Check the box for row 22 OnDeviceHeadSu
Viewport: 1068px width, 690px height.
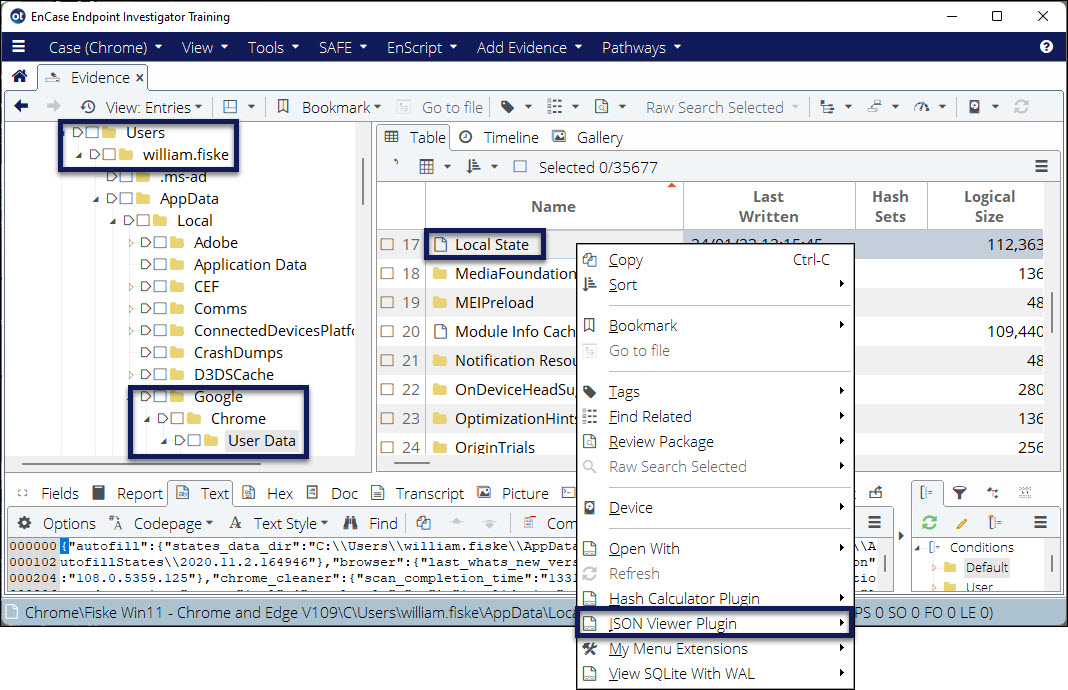coord(387,389)
